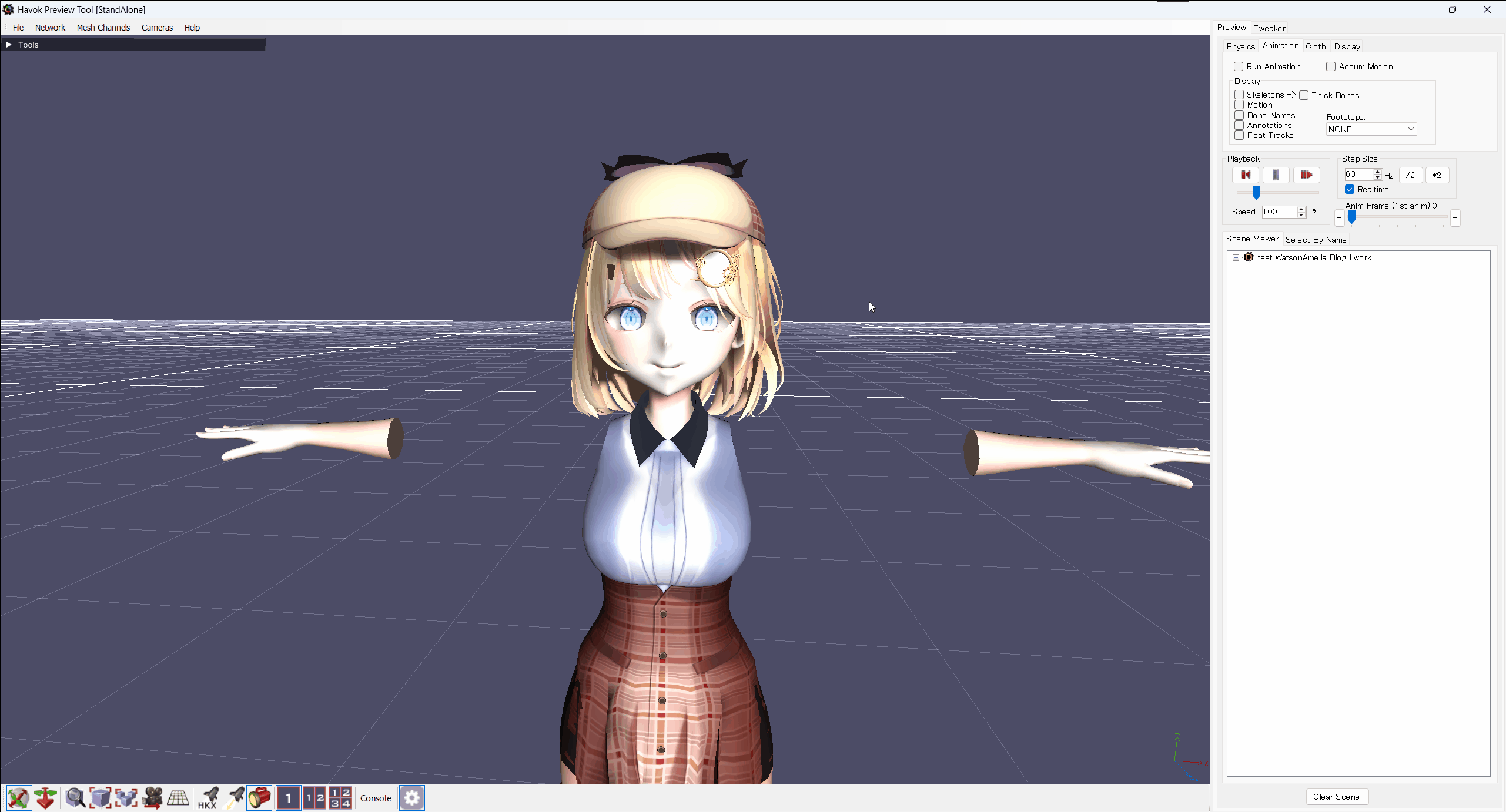Click the playback speed slider handle

coord(1256,193)
